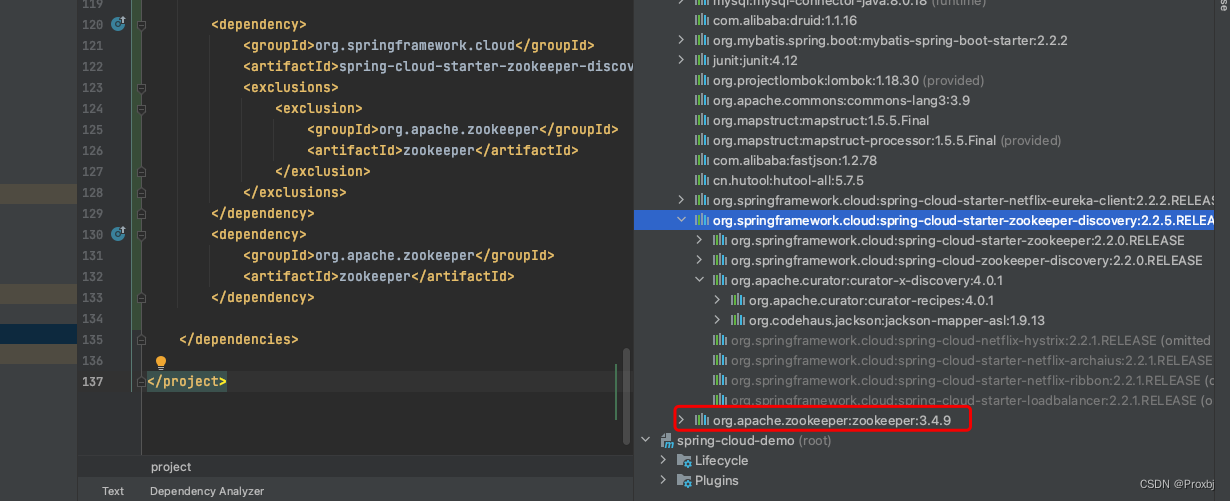Image resolution: width=1230 pixels, height=501 pixels.
Task: Collapse spring-cloud-starter-zookeeper-discovery:2.2.5 node
Action: coord(681,220)
